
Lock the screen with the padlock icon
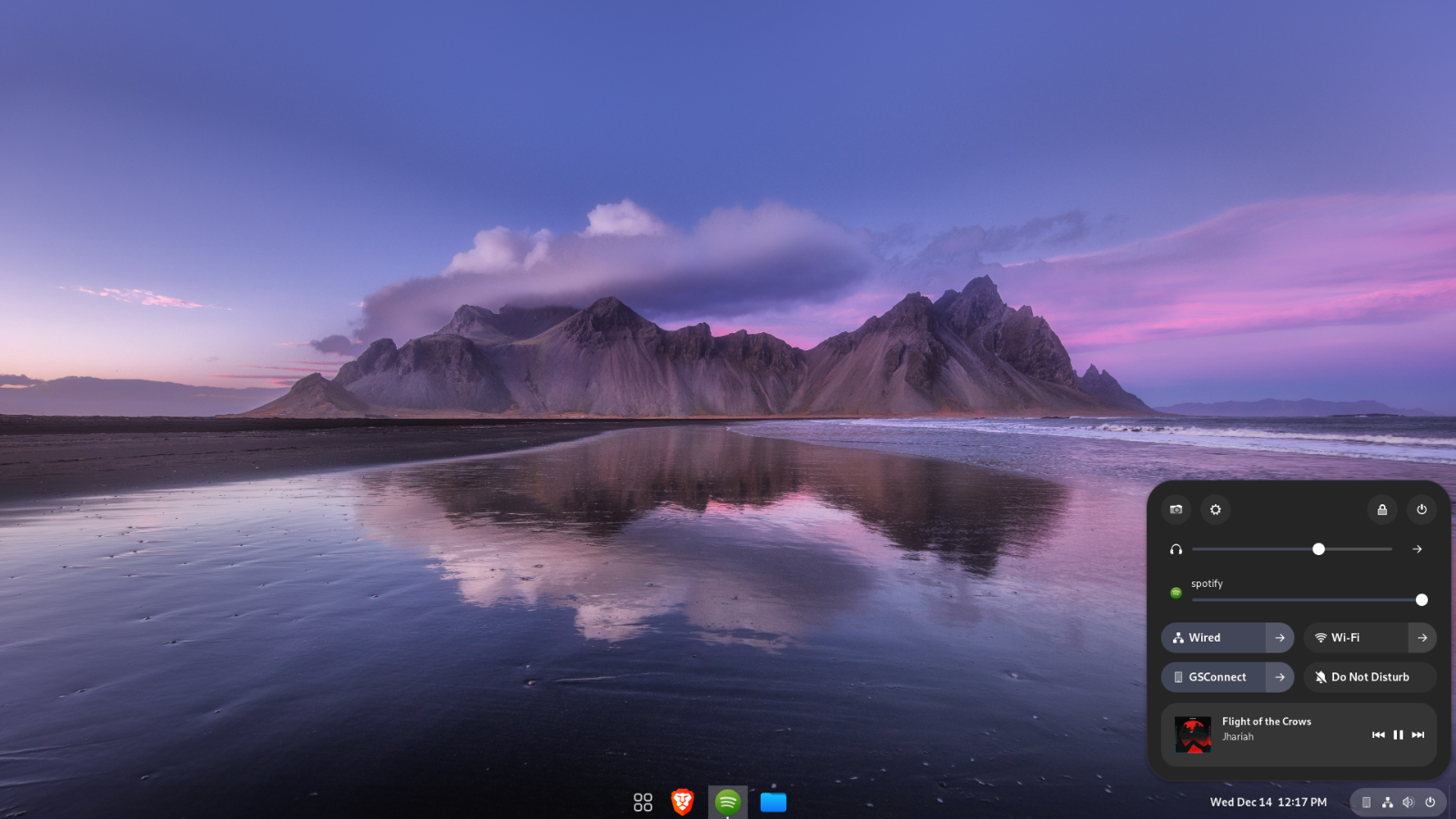click(1381, 510)
